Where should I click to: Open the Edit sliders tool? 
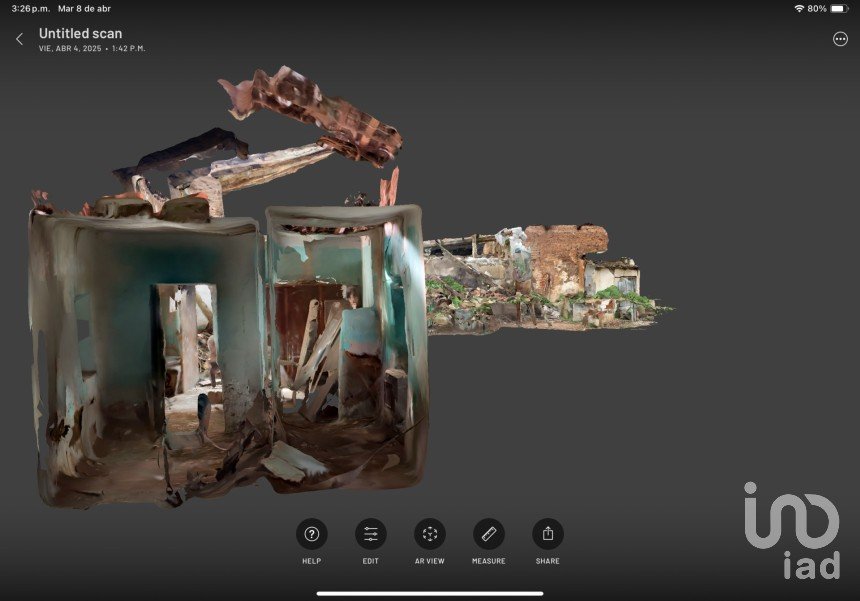coord(371,534)
